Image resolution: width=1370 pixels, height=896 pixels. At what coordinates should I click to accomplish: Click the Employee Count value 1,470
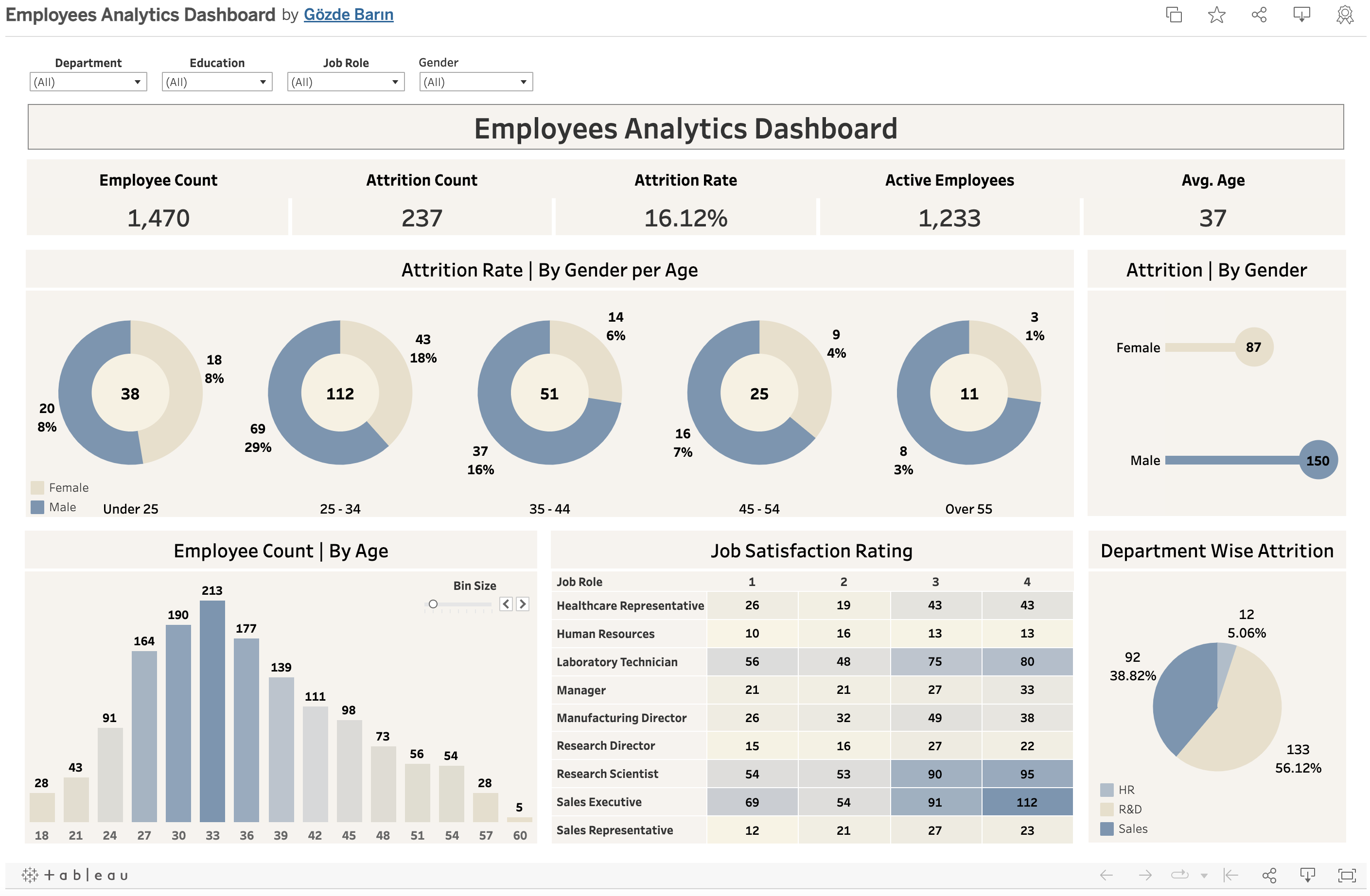pos(158,218)
